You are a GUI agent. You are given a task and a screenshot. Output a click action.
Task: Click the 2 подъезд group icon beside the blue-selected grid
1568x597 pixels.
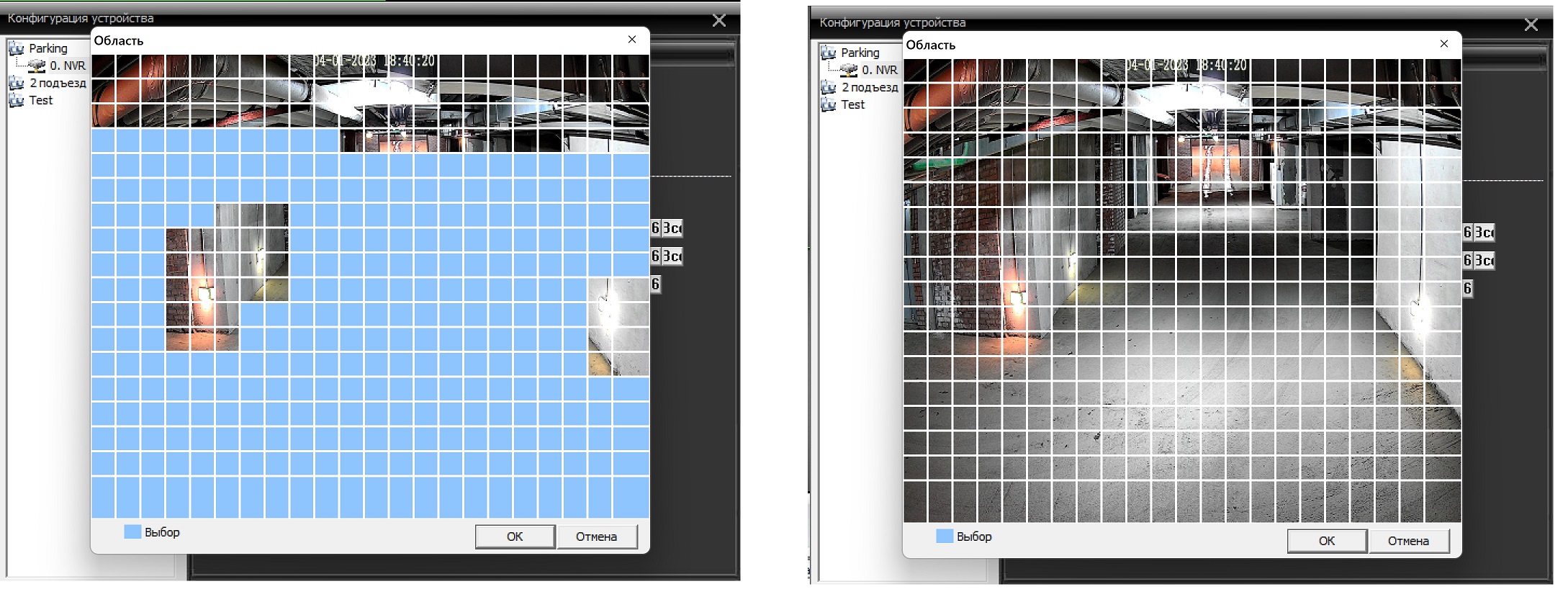[17, 83]
